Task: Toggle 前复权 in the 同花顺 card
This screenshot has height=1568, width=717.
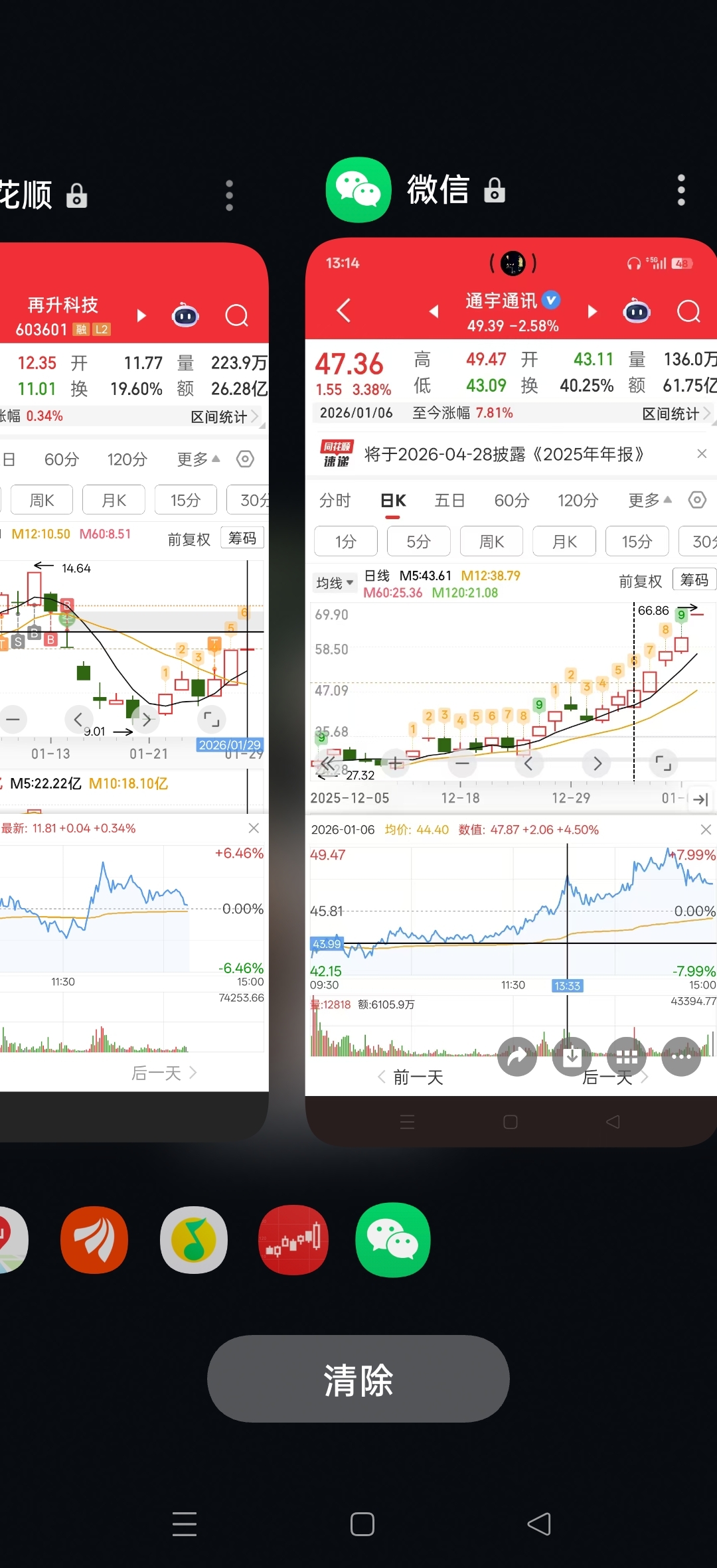Action: point(189,540)
